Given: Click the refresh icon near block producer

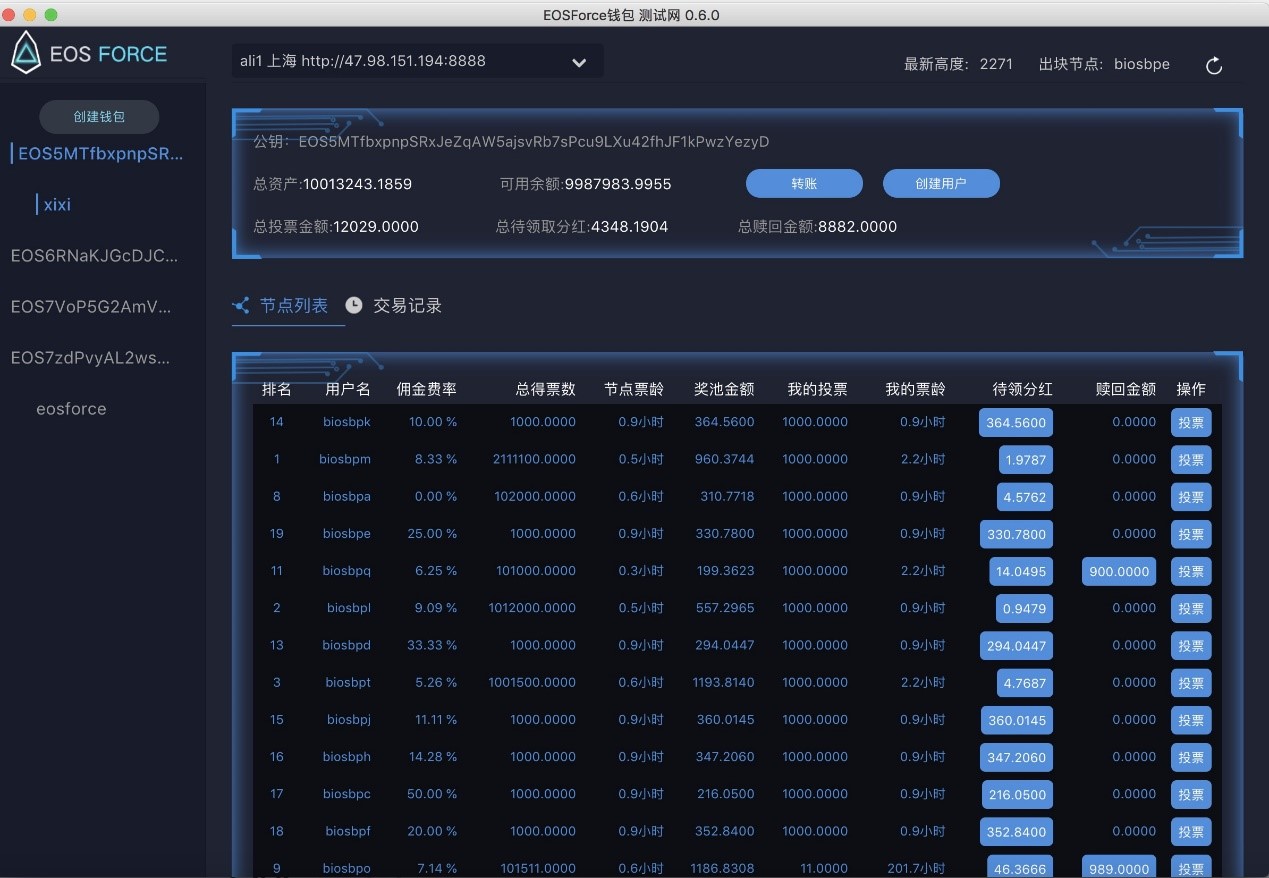Looking at the screenshot, I should (1214, 65).
